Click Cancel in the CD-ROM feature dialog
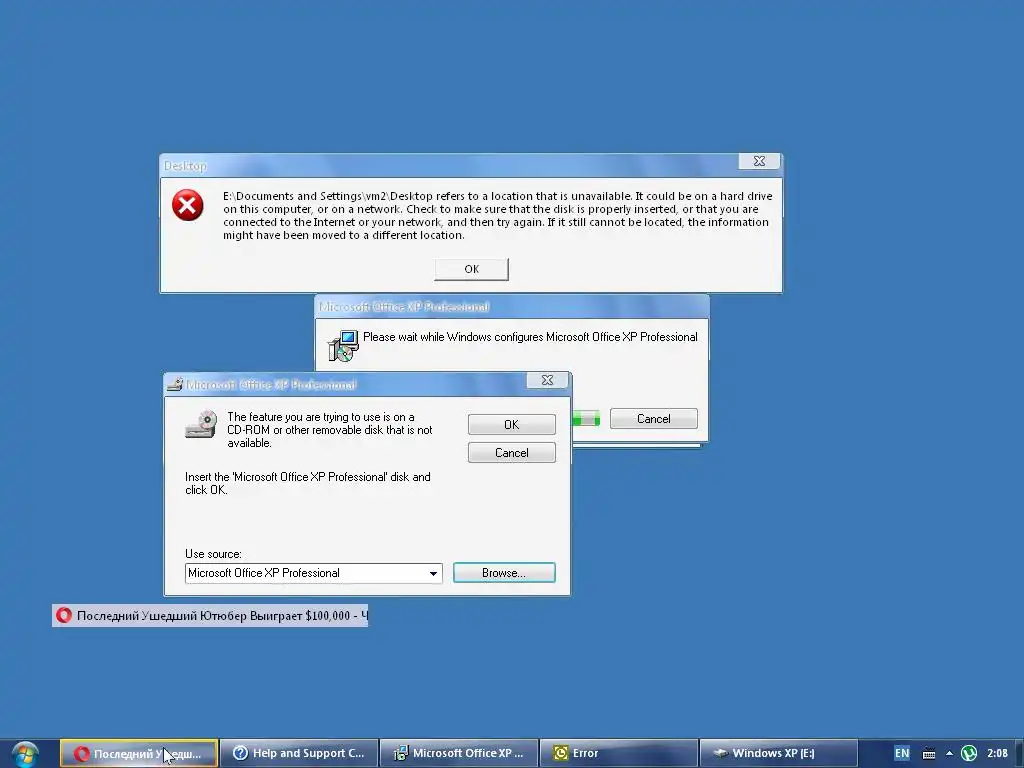Viewport: 1024px width, 768px height. 511,453
